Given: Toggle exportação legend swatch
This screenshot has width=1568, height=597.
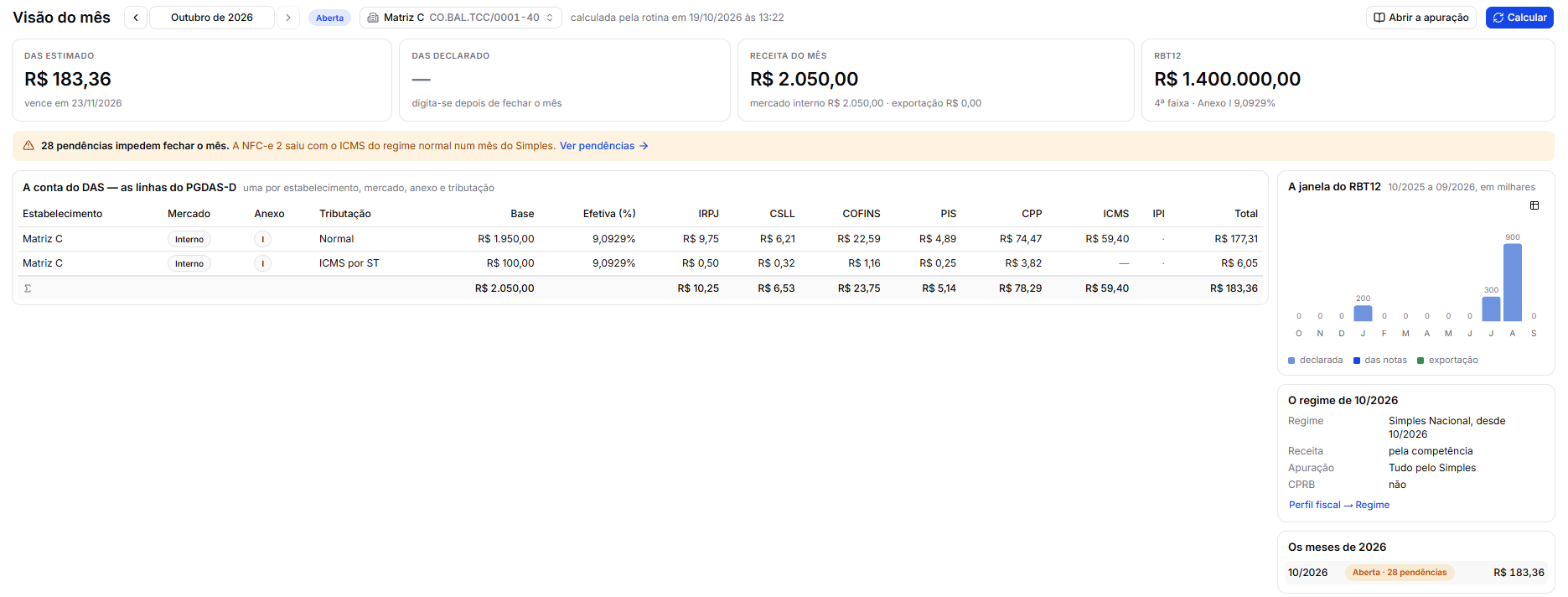Looking at the screenshot, I should (x=1421, y=360).
